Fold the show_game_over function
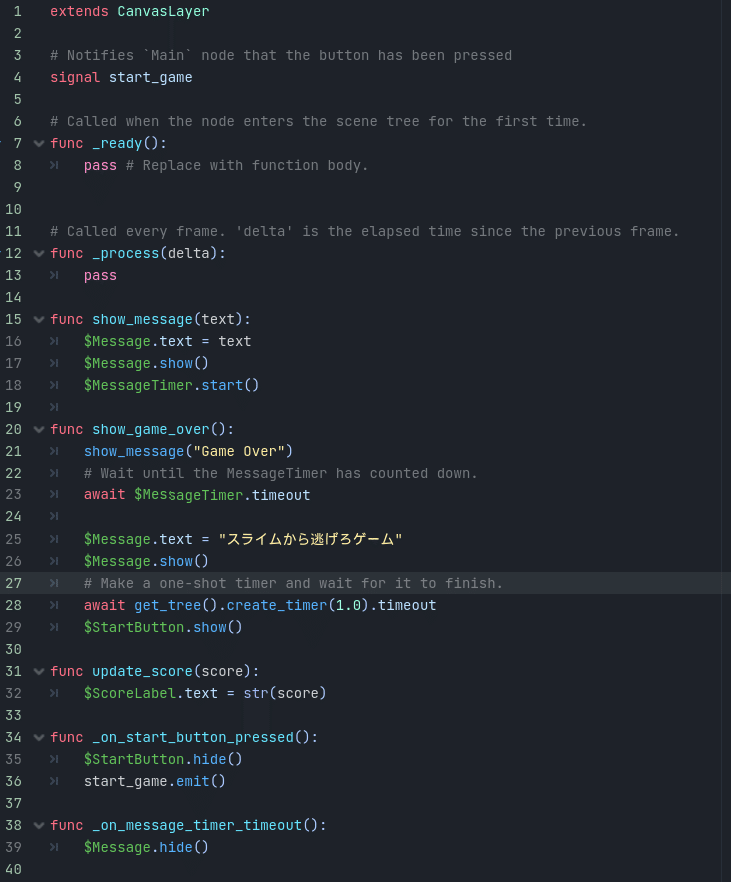The image size is (731, 882). point(39,429)
